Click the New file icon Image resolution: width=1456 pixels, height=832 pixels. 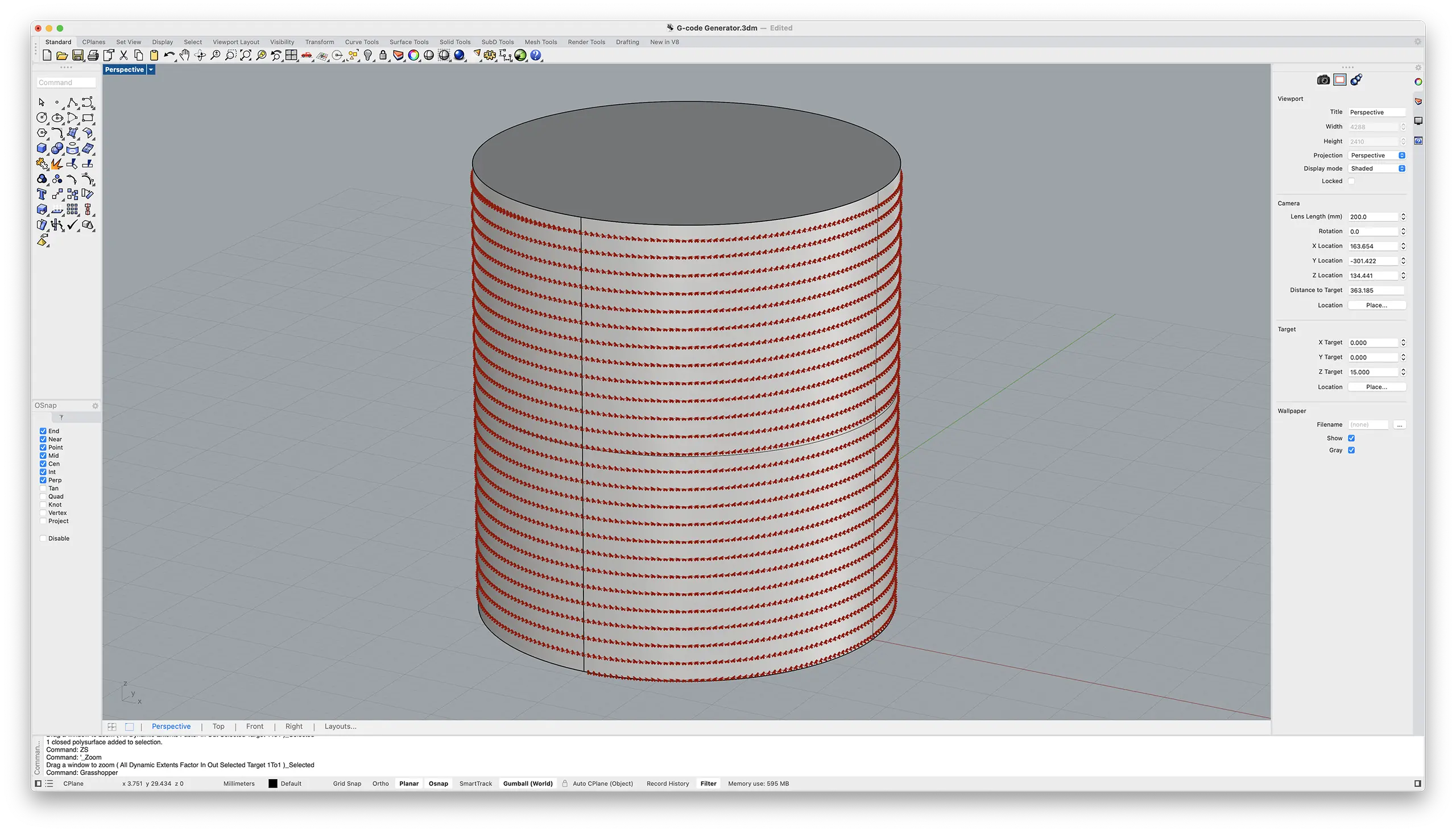(47, 55)
